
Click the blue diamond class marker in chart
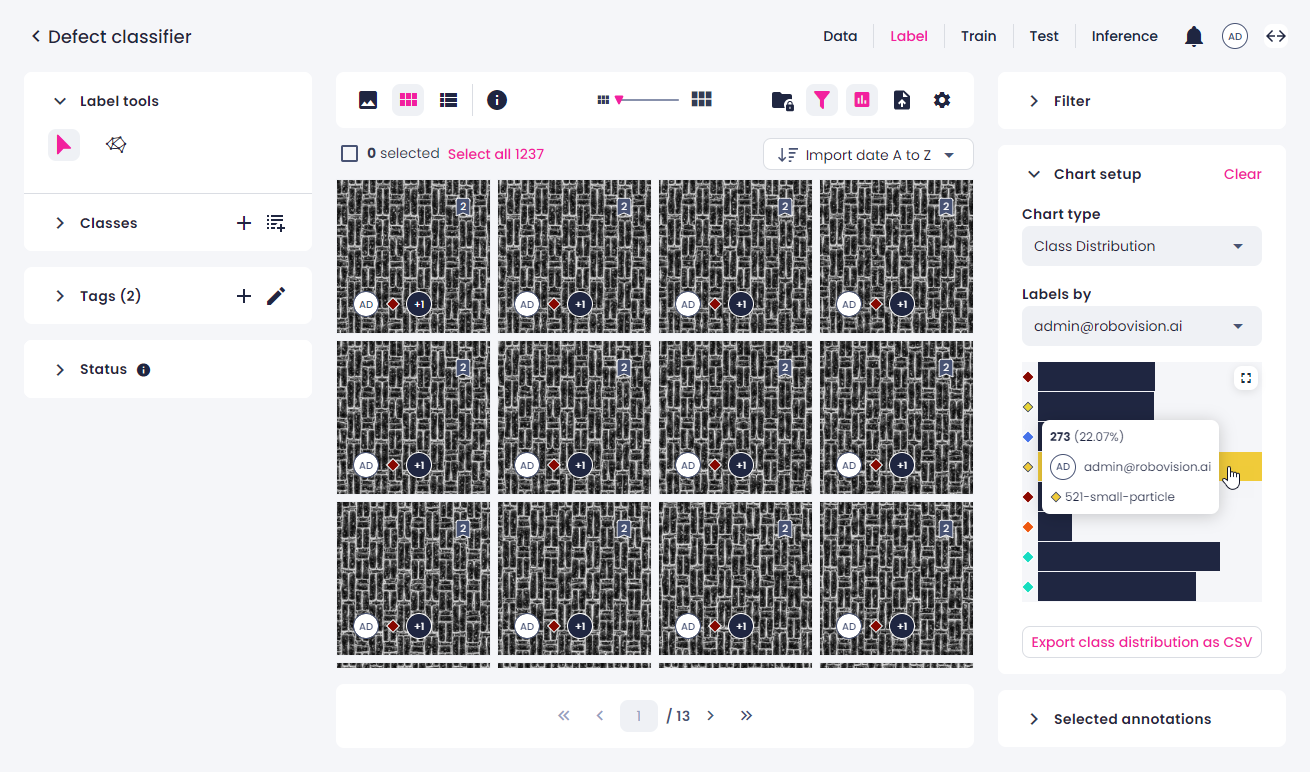coord(1028,437)
